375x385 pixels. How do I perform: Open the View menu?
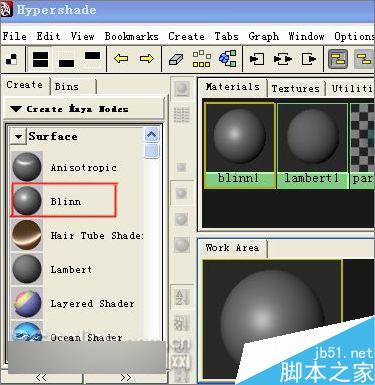(82, 36)
